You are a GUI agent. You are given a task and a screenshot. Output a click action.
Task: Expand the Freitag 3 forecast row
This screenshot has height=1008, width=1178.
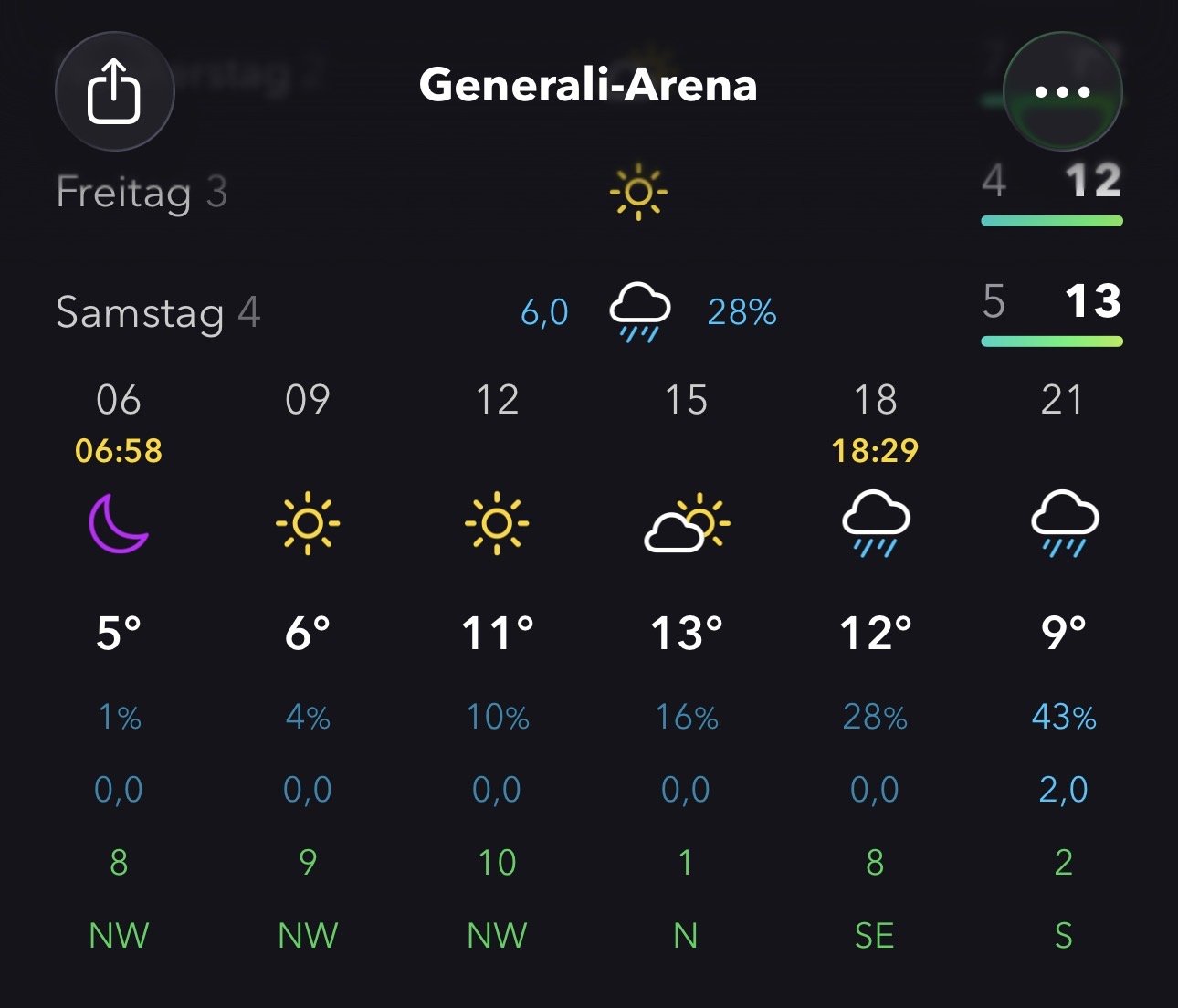142,193
